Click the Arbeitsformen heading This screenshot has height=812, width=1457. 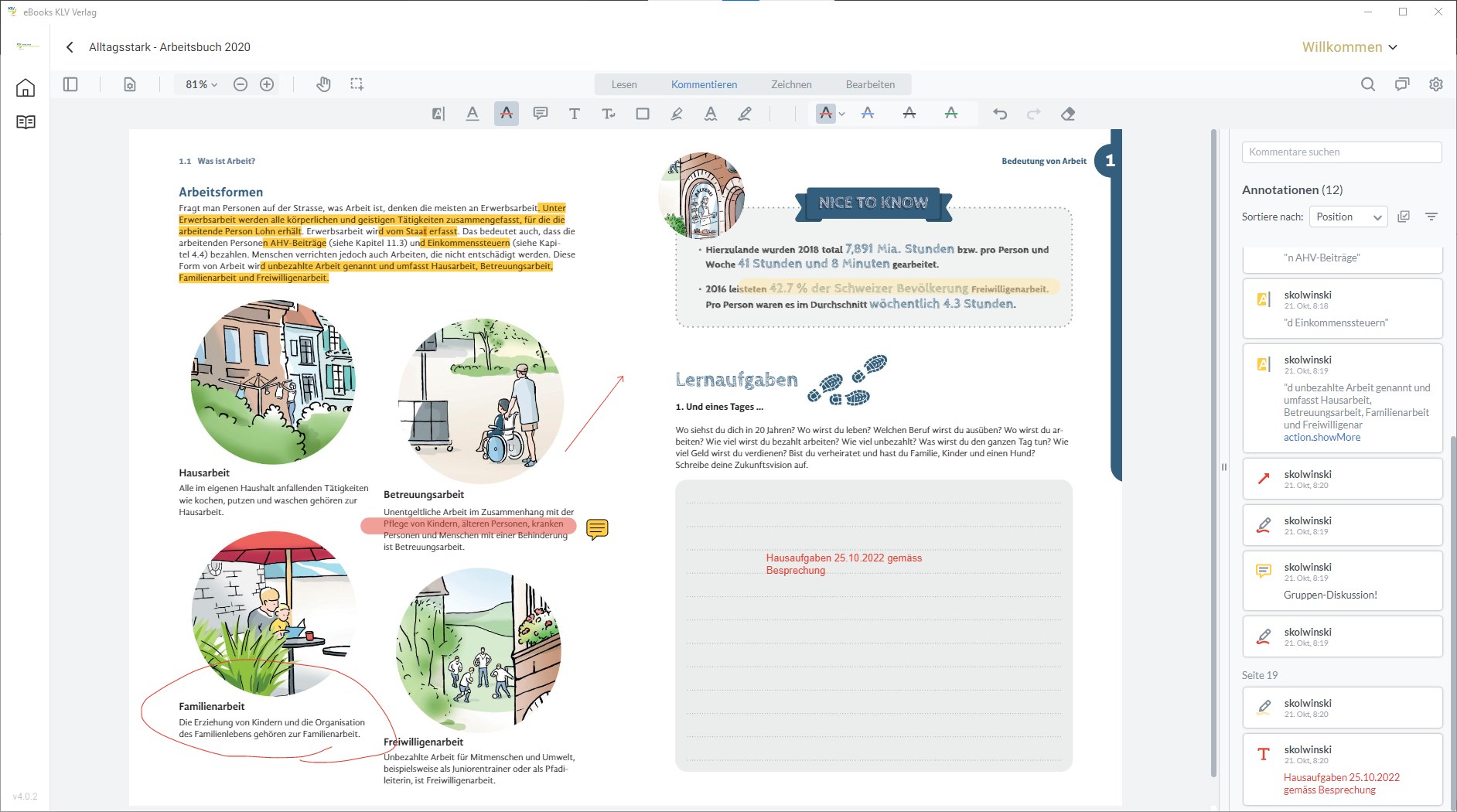[220, 192]
